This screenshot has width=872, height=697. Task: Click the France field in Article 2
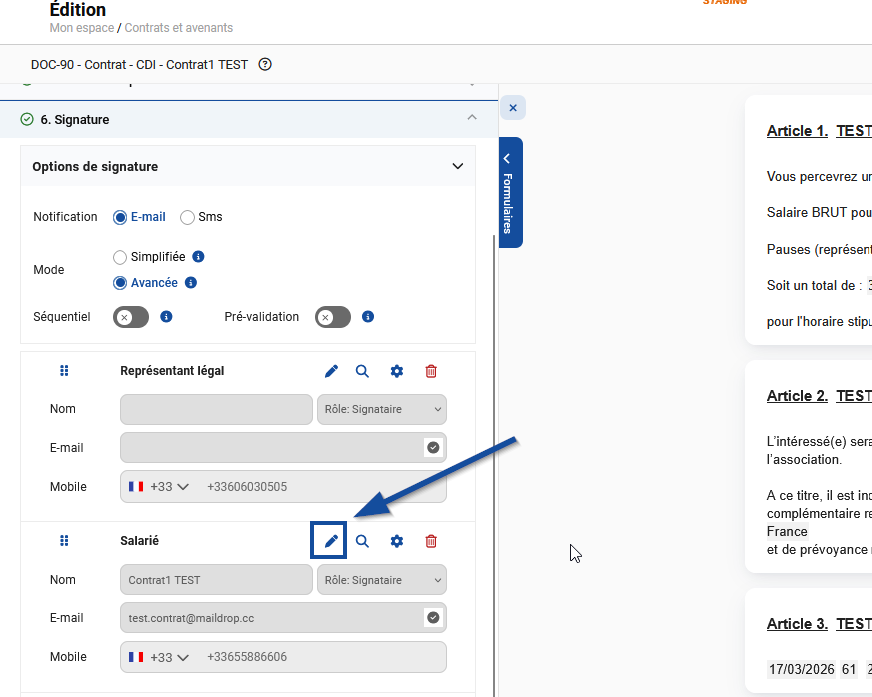click(x=787, y=531)
